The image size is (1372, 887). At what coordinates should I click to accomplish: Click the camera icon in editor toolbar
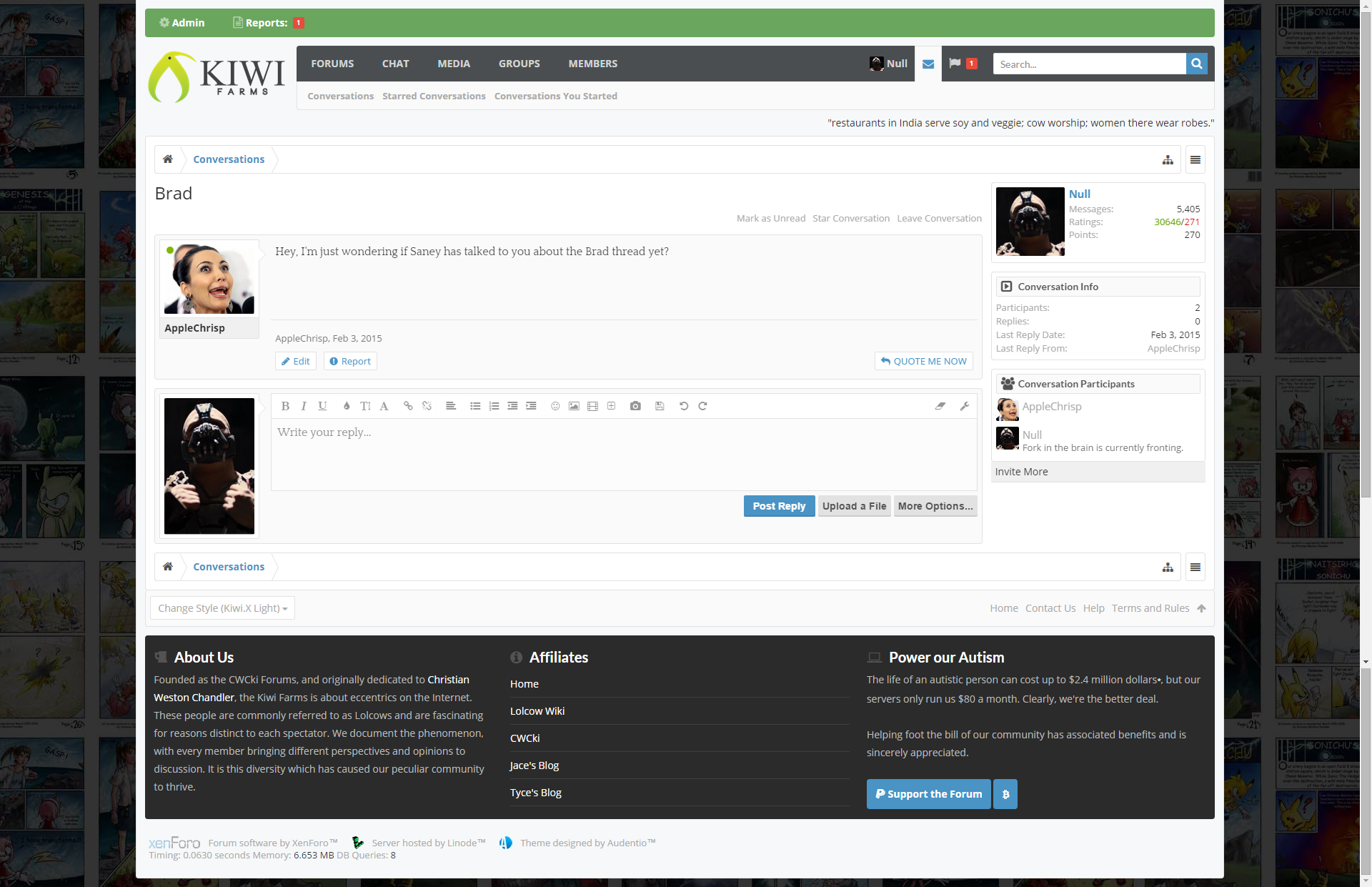[x=635, y=406]
